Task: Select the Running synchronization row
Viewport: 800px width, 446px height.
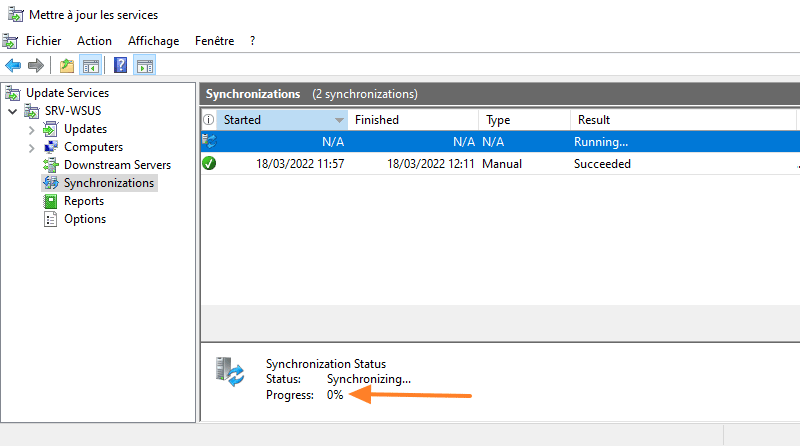Action: [x=500, y=142]
